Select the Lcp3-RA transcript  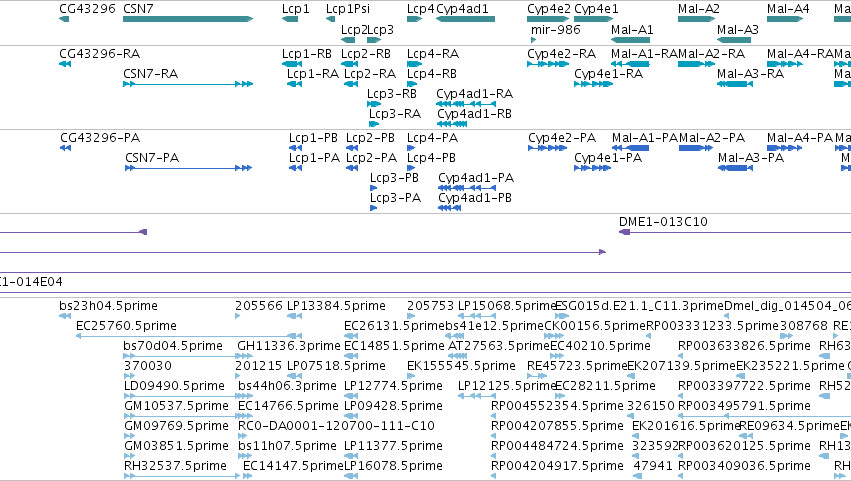coord(374,124)
